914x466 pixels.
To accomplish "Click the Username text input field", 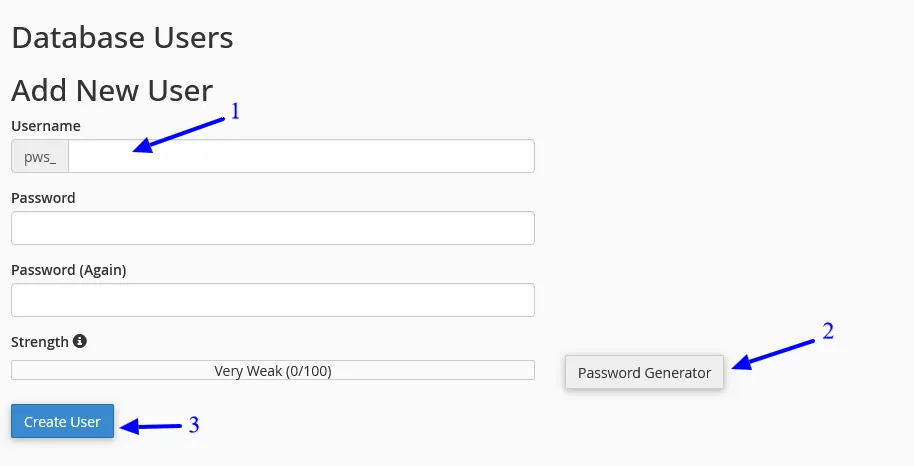I will [301, 156].
